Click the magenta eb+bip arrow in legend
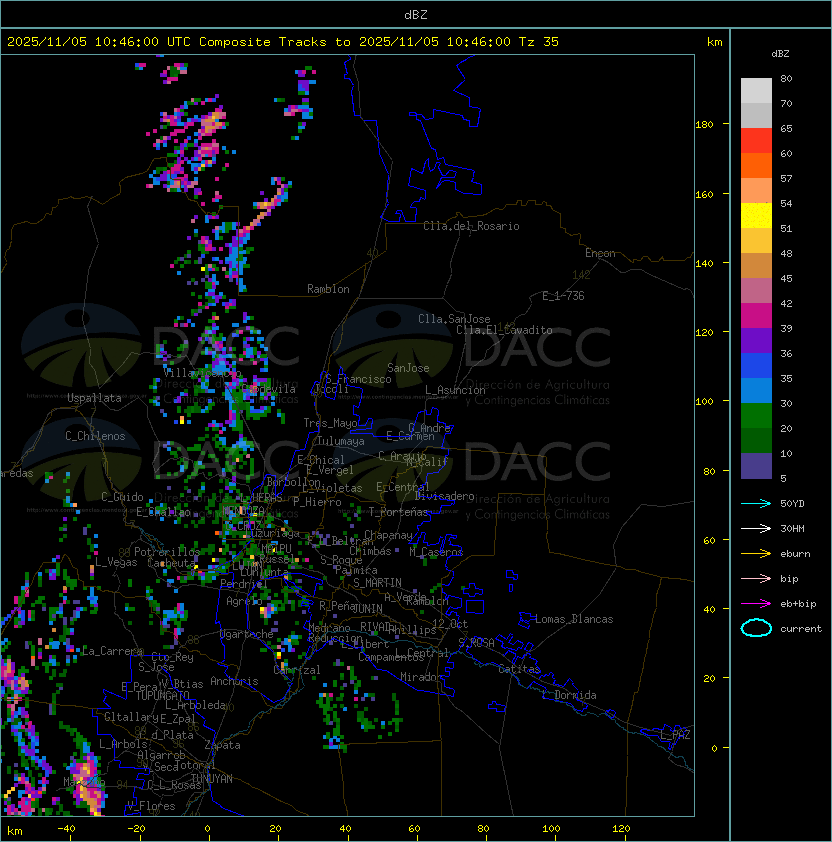832x842 pixels. coord(756,604)
